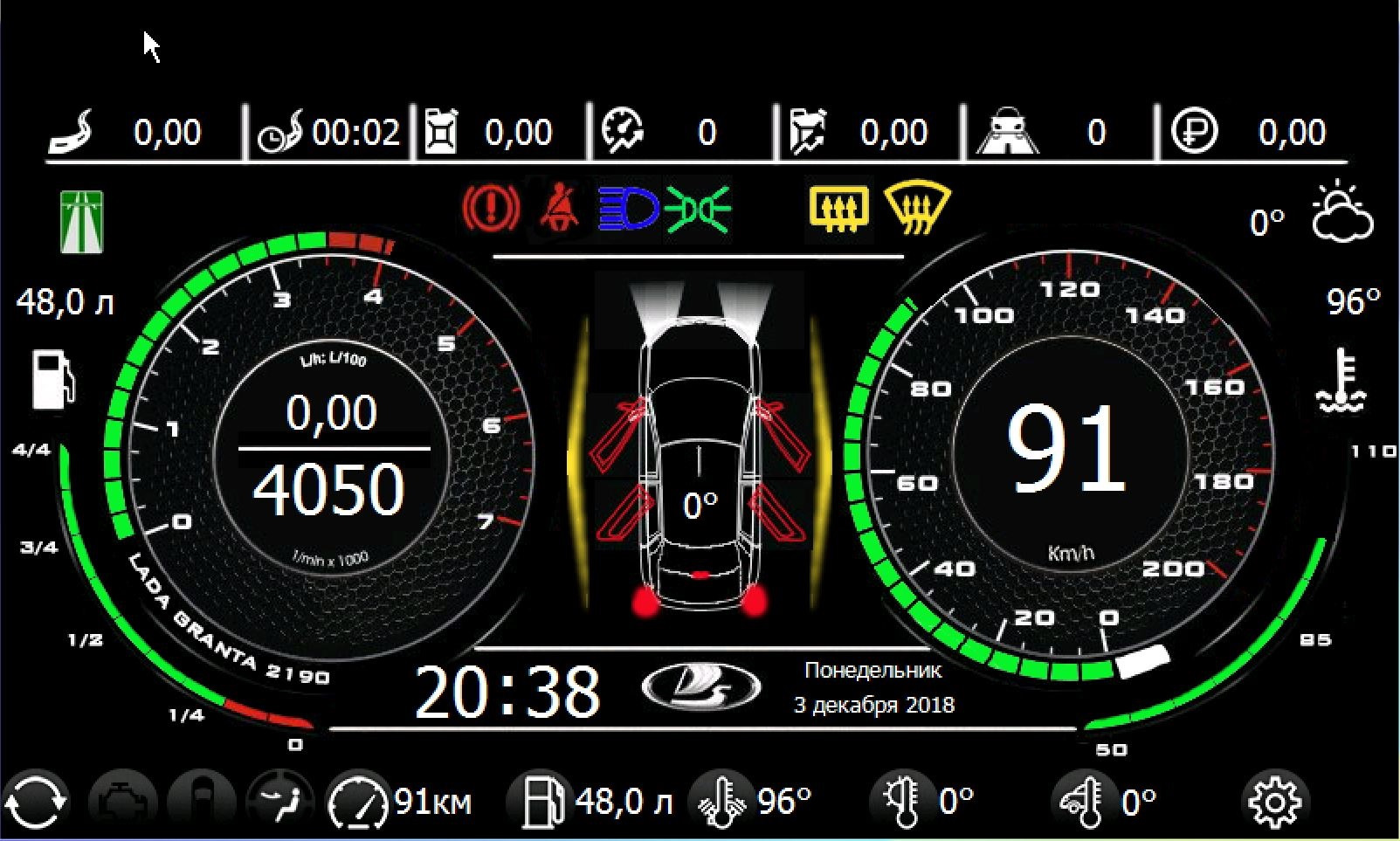Image resolution: width=1400 pixels, height=841 pixels.
Task: Click the trip distance road icon
Action: (72, 132)
